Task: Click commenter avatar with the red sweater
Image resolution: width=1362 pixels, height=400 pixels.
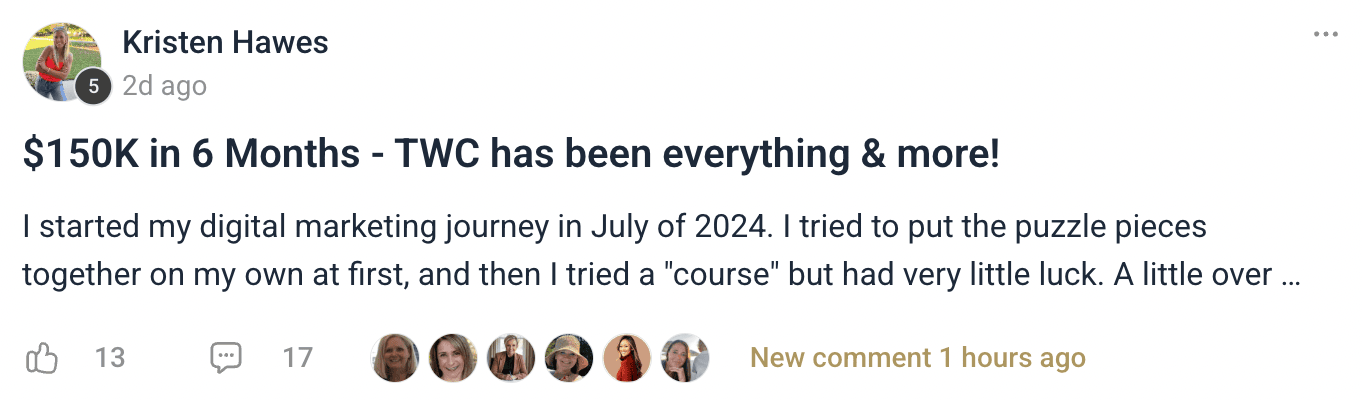Action: pyautogui.click(x=628, y=358)
